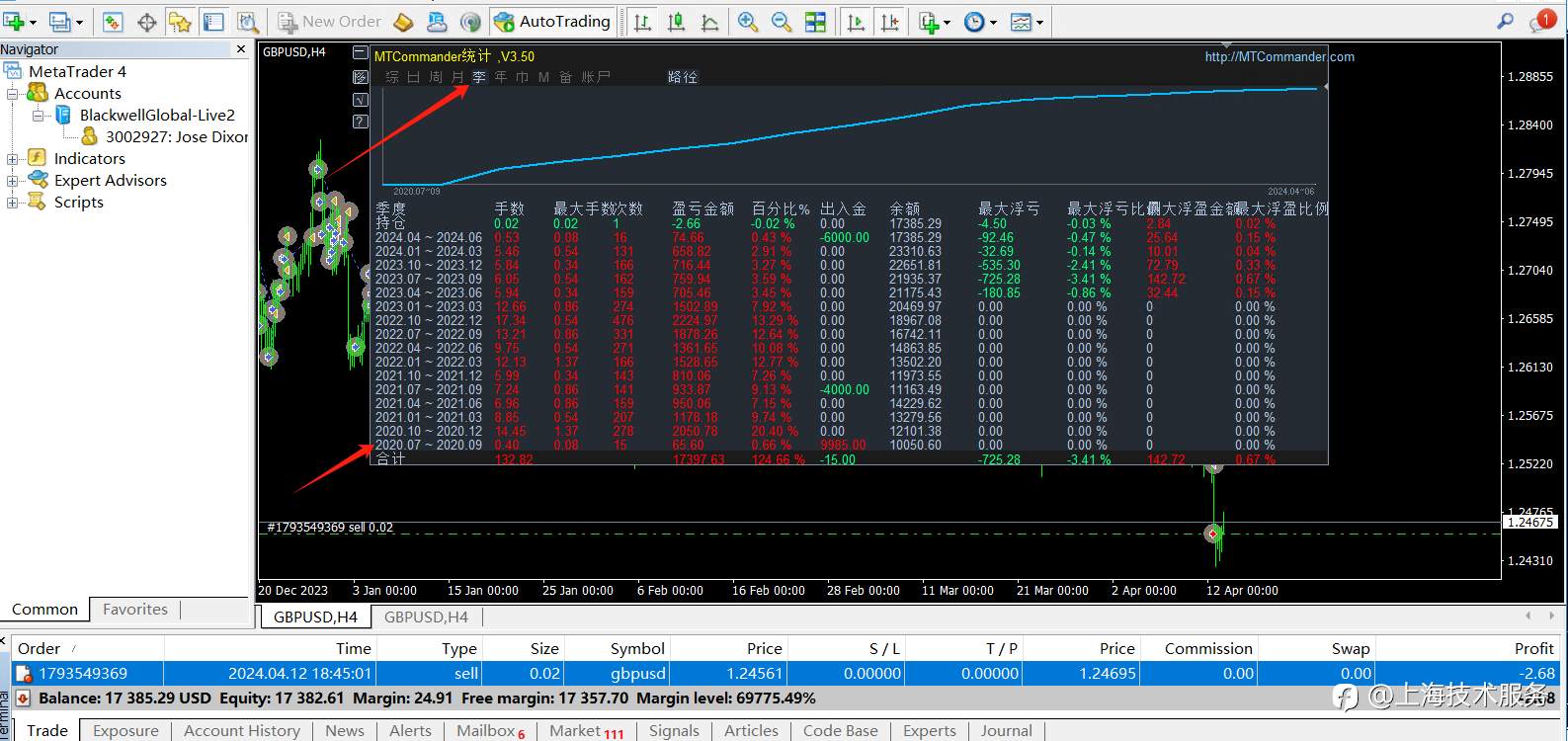The image size is (1568, 741).
Task: Open the periodicity clock dropdown arrow
Action: 993,22
